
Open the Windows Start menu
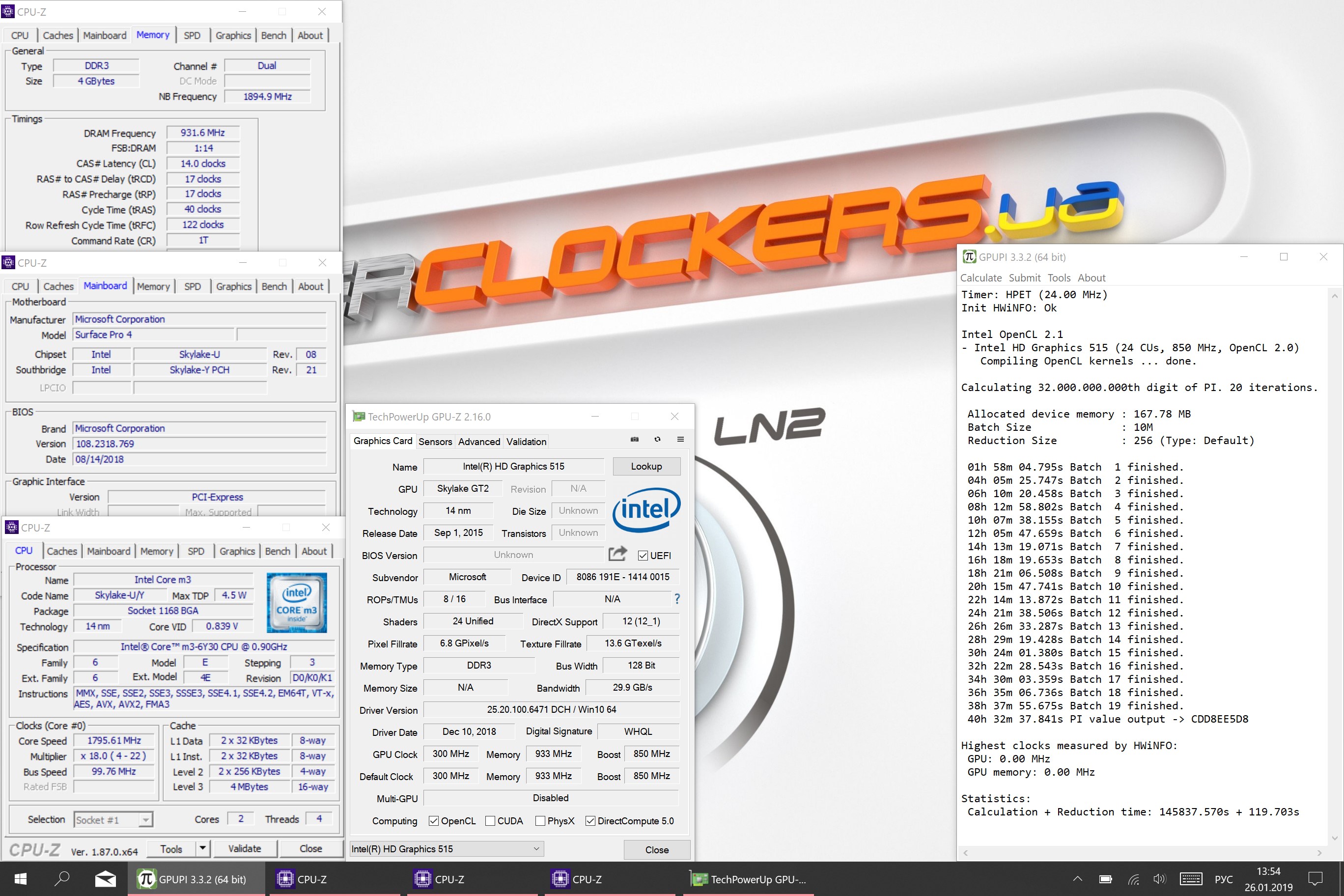pos(21,879)
